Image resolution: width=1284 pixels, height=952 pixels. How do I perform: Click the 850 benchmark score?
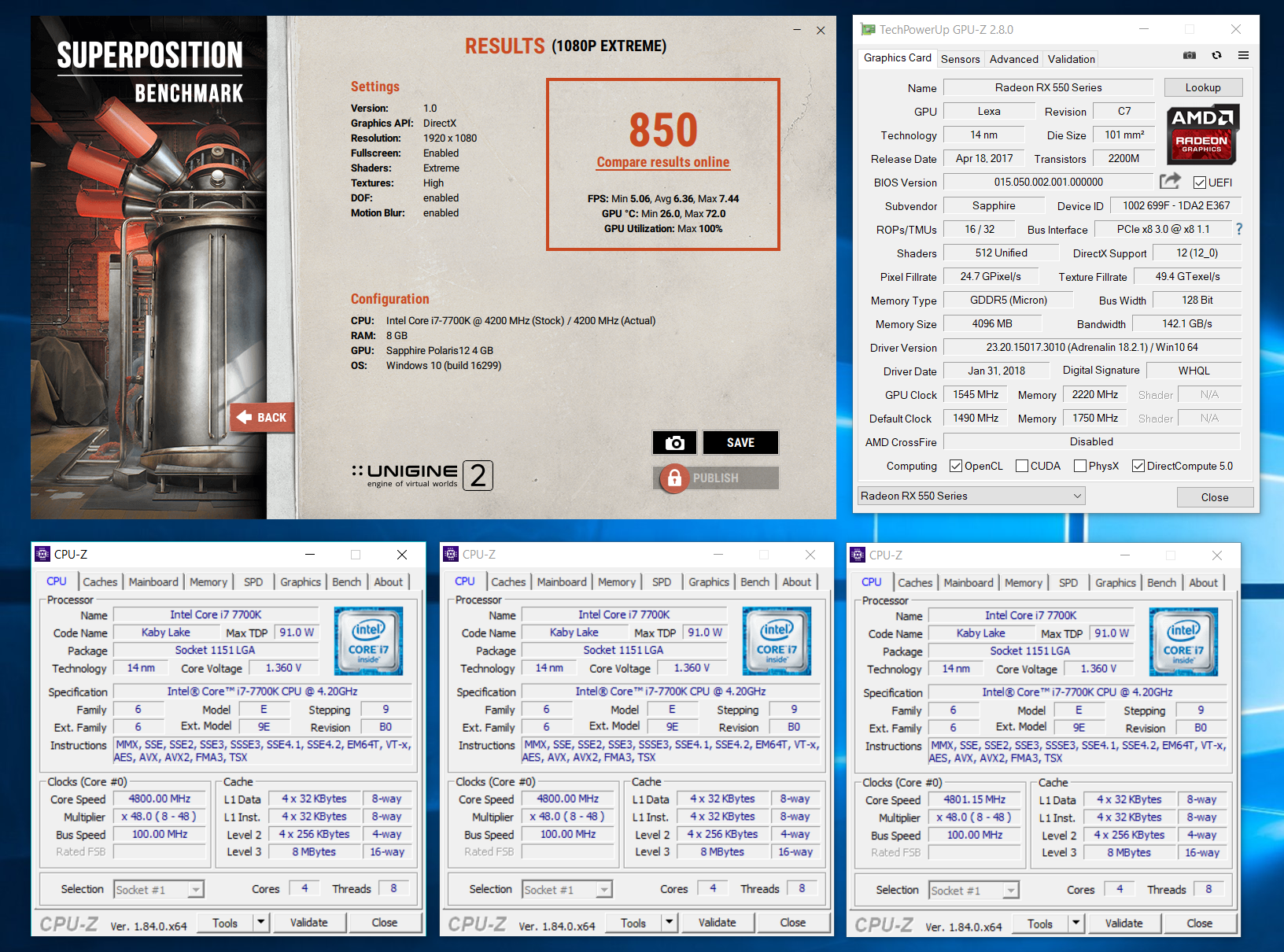pos(663,130)
